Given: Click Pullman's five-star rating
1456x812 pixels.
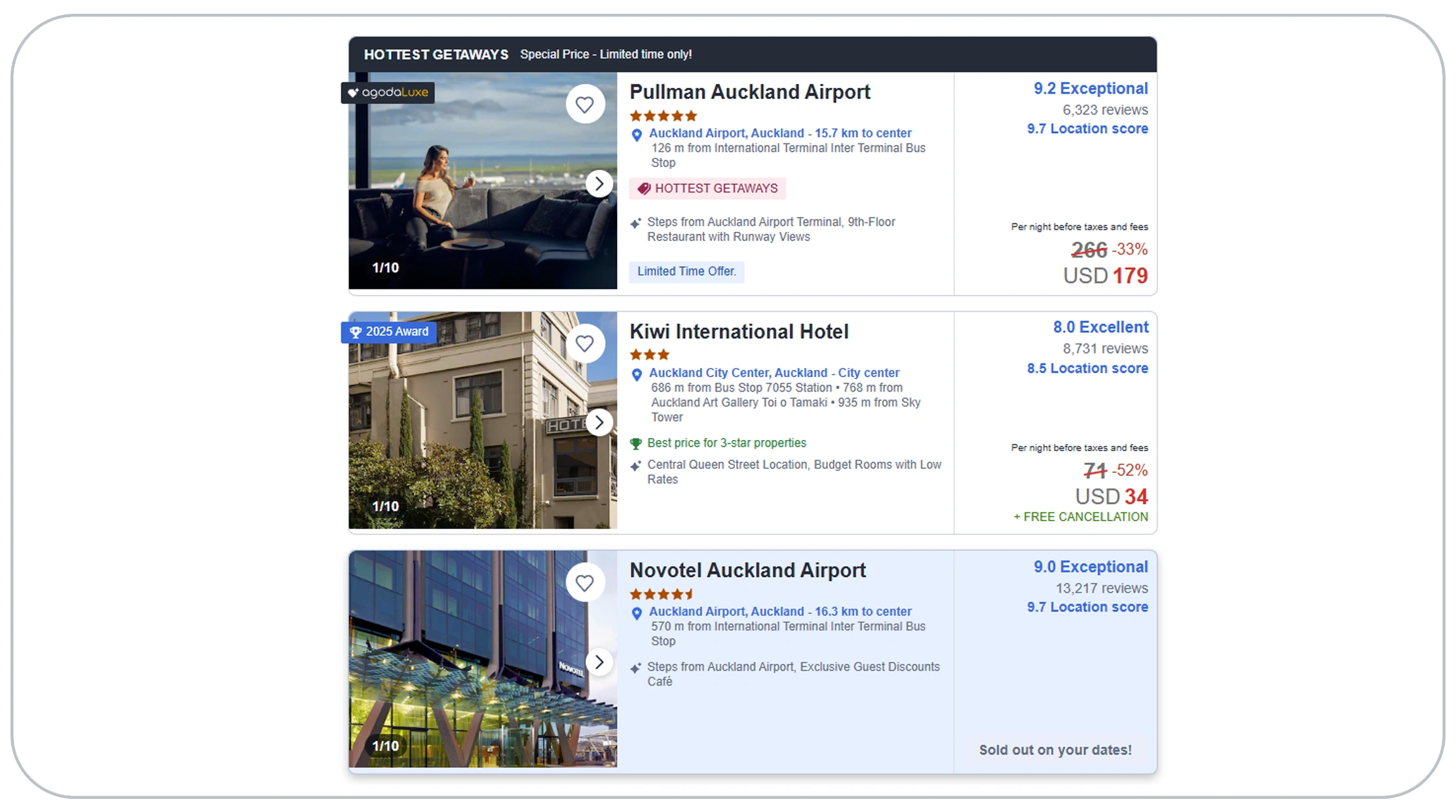Looking at the screenshot, I should 663,116.
